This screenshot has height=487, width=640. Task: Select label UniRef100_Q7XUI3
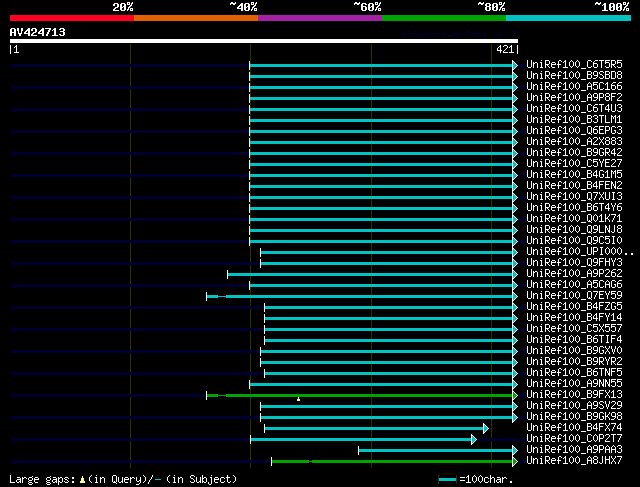coord(574,197)
